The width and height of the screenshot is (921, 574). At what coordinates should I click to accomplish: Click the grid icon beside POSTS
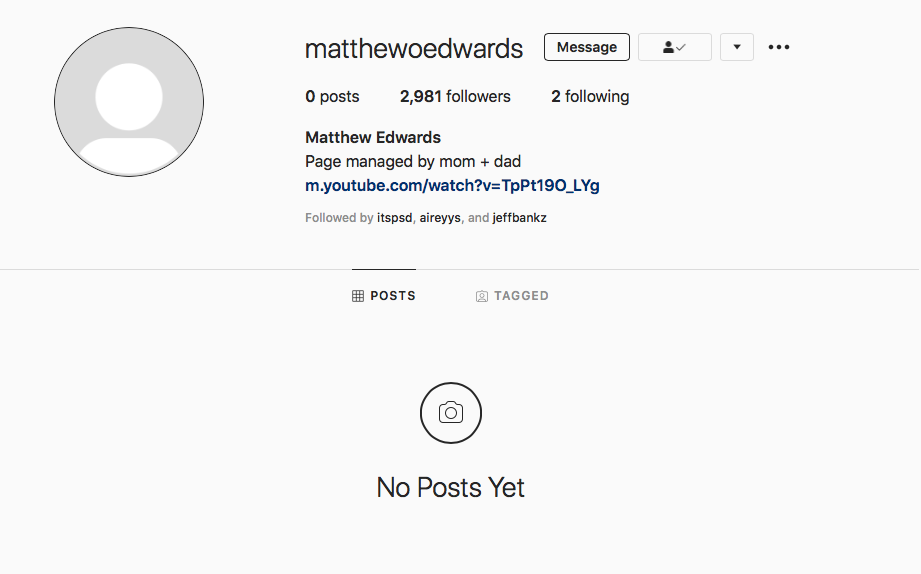(x=358, y=296)
